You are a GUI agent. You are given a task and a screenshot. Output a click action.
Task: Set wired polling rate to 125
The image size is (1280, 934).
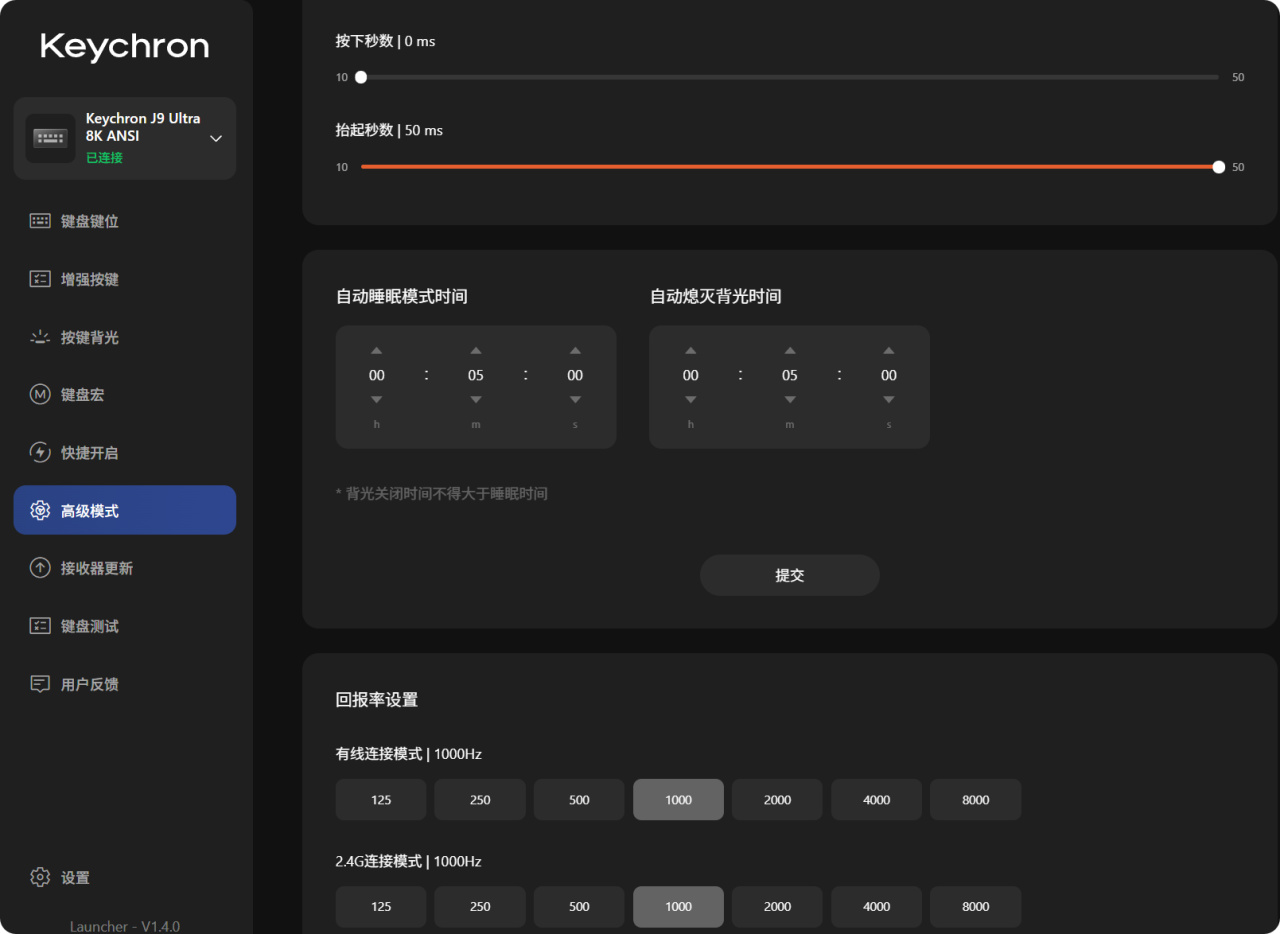coord(381,800)
